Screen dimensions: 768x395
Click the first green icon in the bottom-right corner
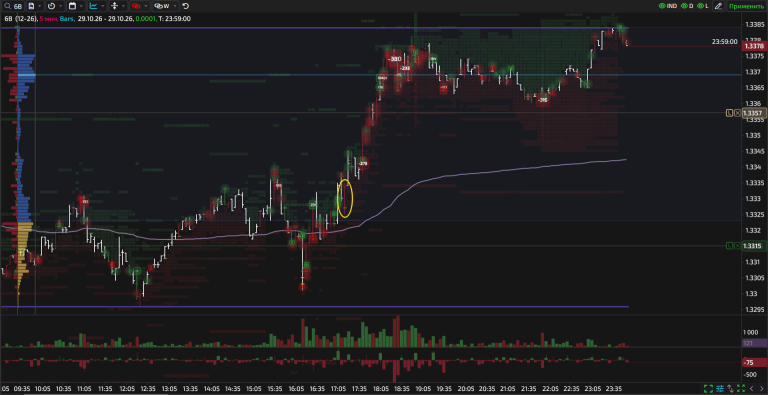708,389
